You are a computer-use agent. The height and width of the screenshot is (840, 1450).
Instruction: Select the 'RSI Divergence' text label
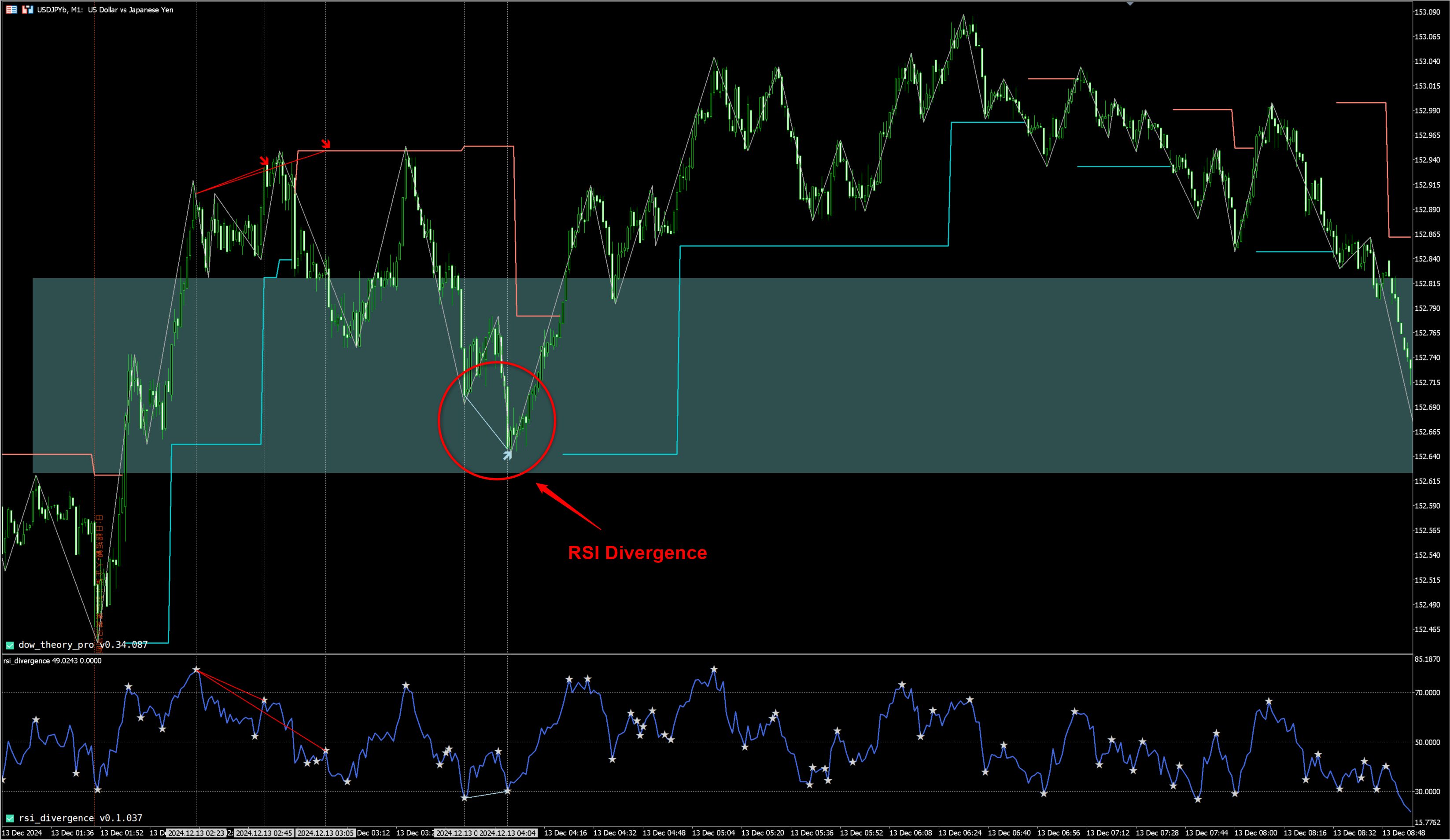click(x=637, y=553)
